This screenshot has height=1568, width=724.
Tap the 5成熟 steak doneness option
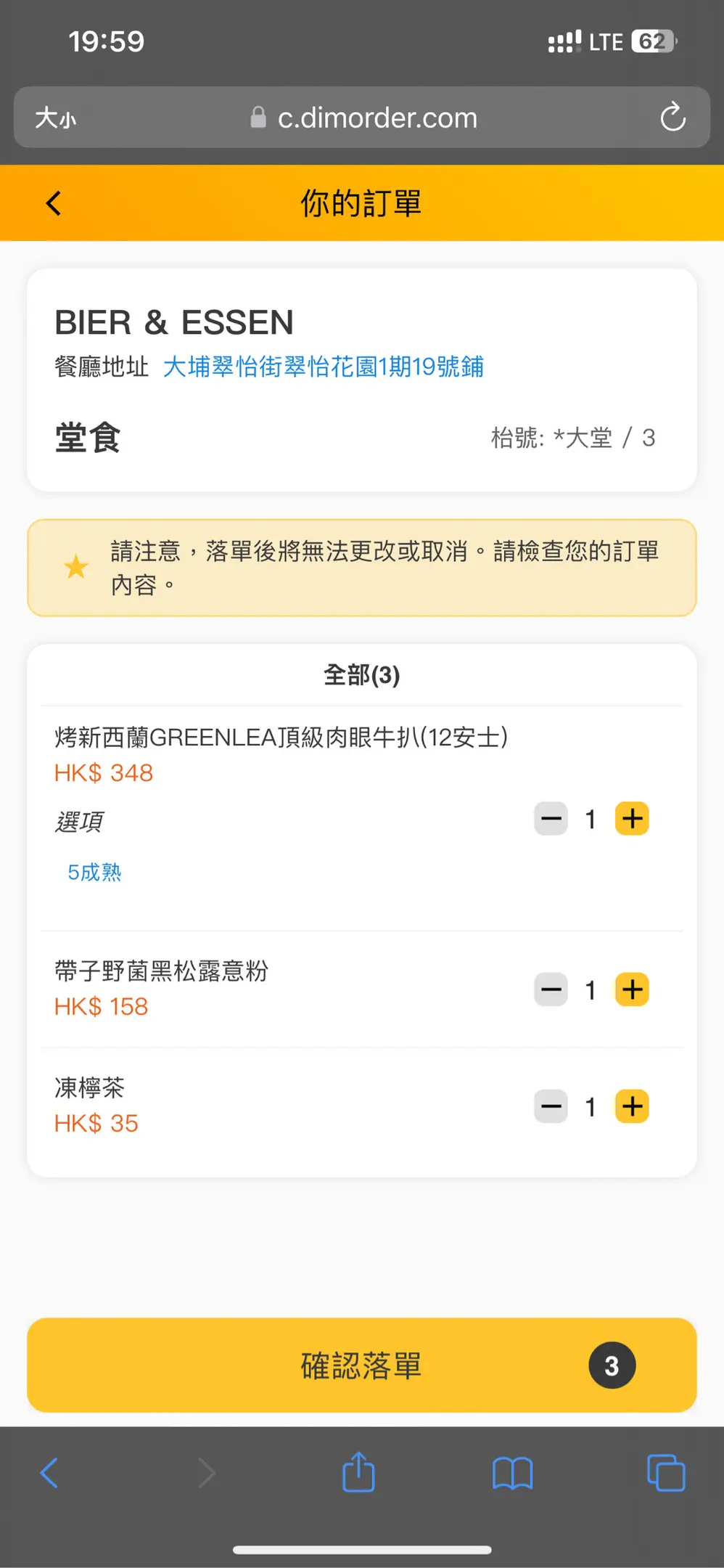(94, 872)
